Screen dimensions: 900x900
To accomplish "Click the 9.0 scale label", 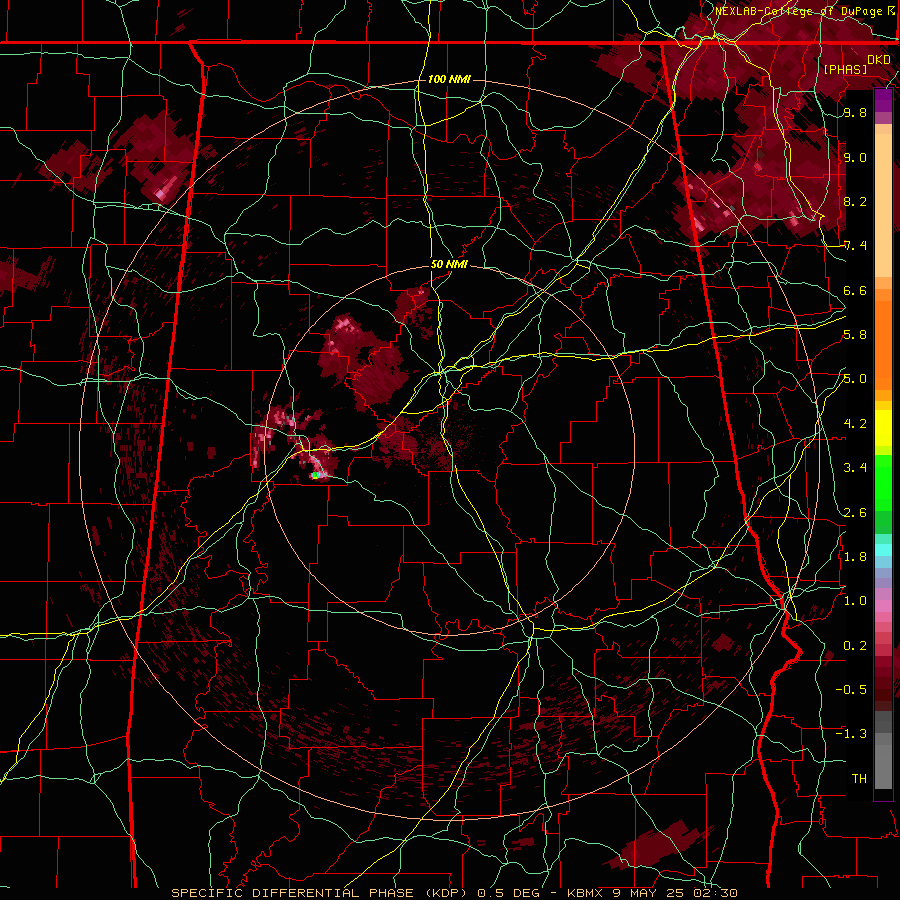I will coord(855,157).
